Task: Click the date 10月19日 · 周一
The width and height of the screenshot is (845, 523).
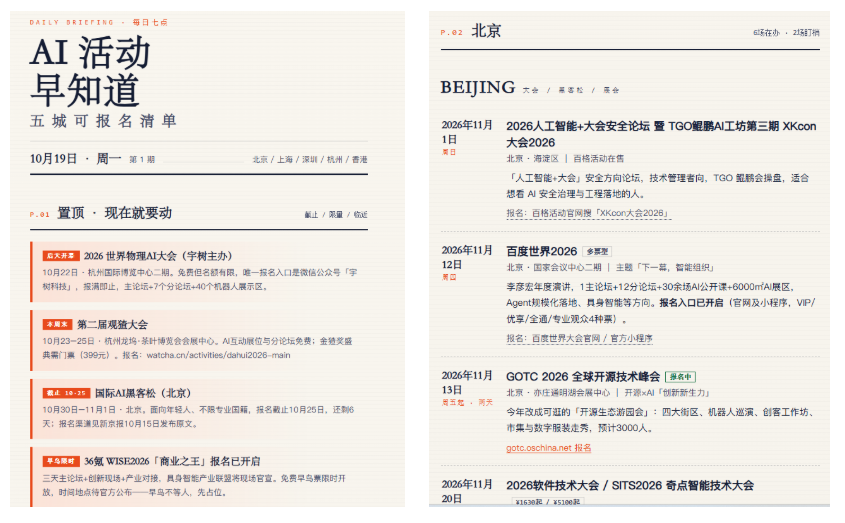Action: (75, 159)
